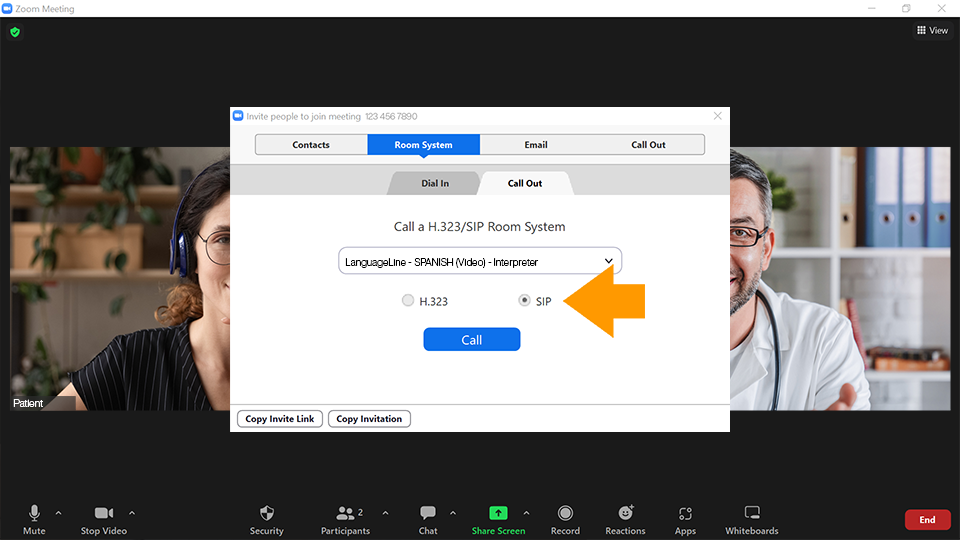Select the H.323 radio button
The height and width of the screenshot is (540, 960).
(408, 300)
